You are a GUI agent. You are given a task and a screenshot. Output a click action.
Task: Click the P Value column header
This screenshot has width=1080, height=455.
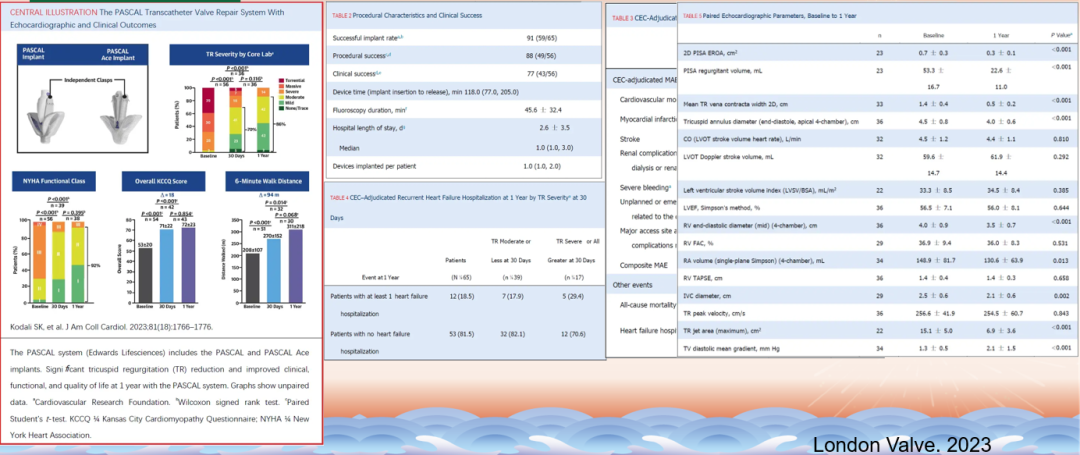point(1061,34)
